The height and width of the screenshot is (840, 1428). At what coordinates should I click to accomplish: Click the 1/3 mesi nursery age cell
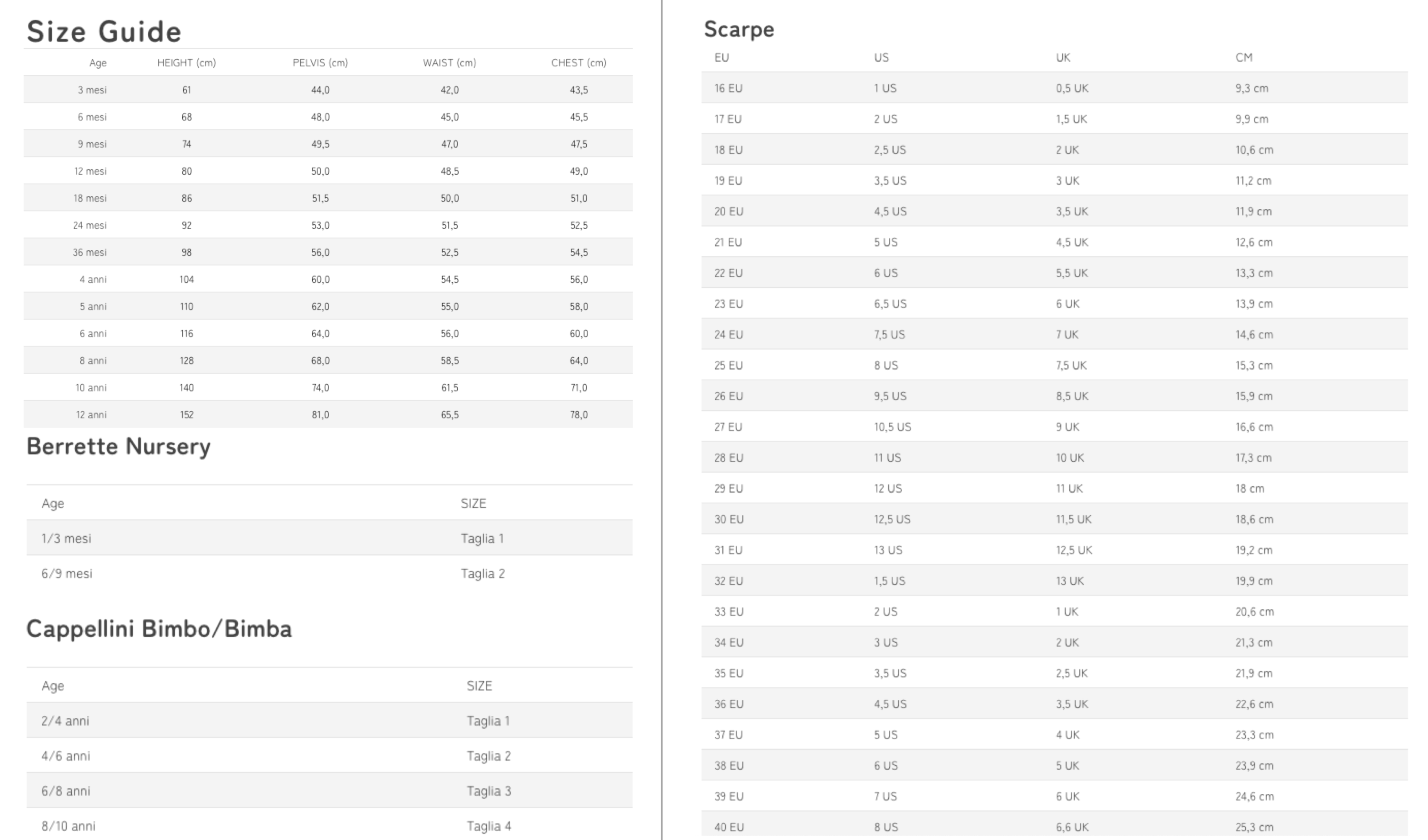click(66, 538)
